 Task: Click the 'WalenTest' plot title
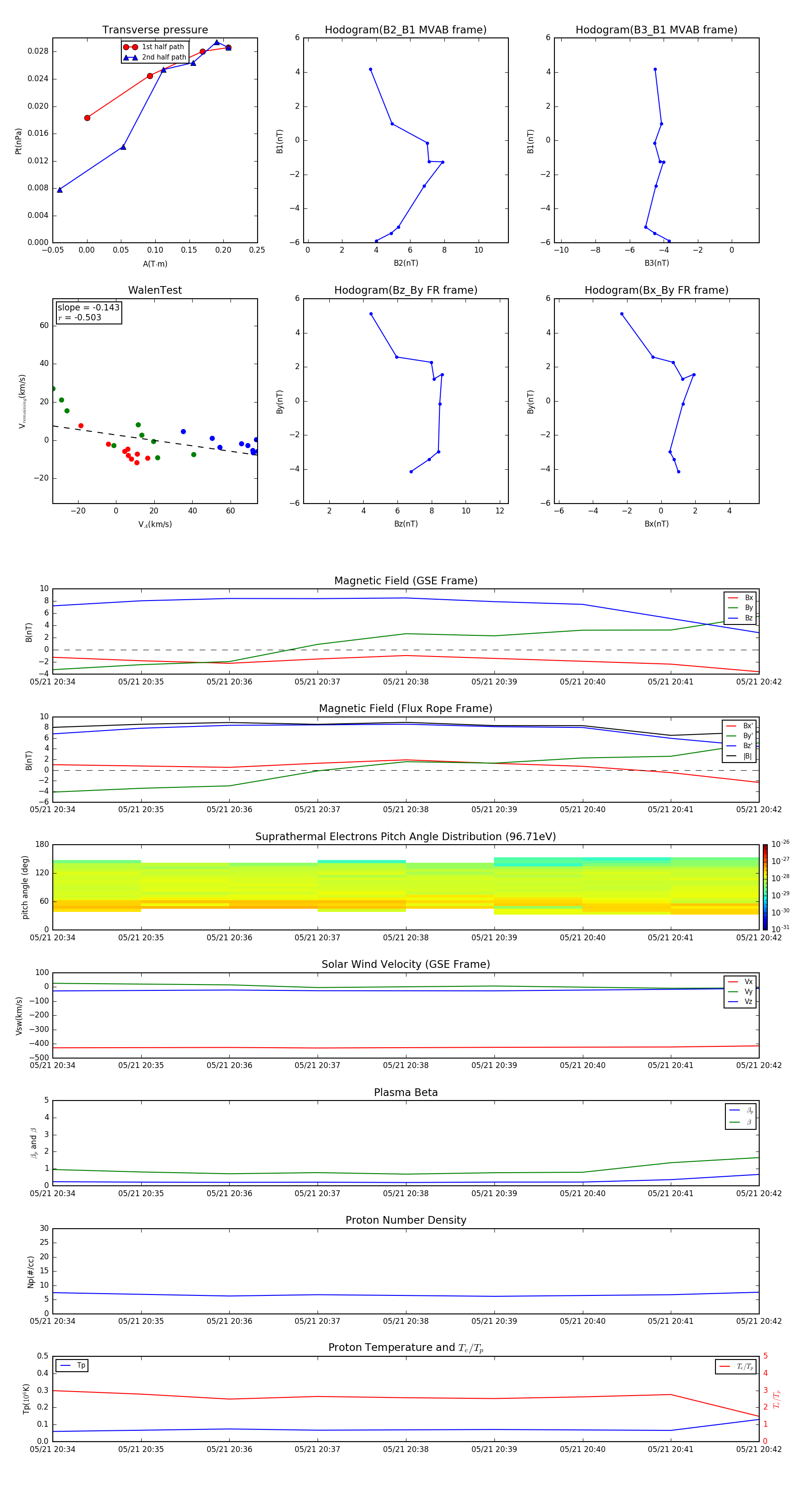pos(155,290)
